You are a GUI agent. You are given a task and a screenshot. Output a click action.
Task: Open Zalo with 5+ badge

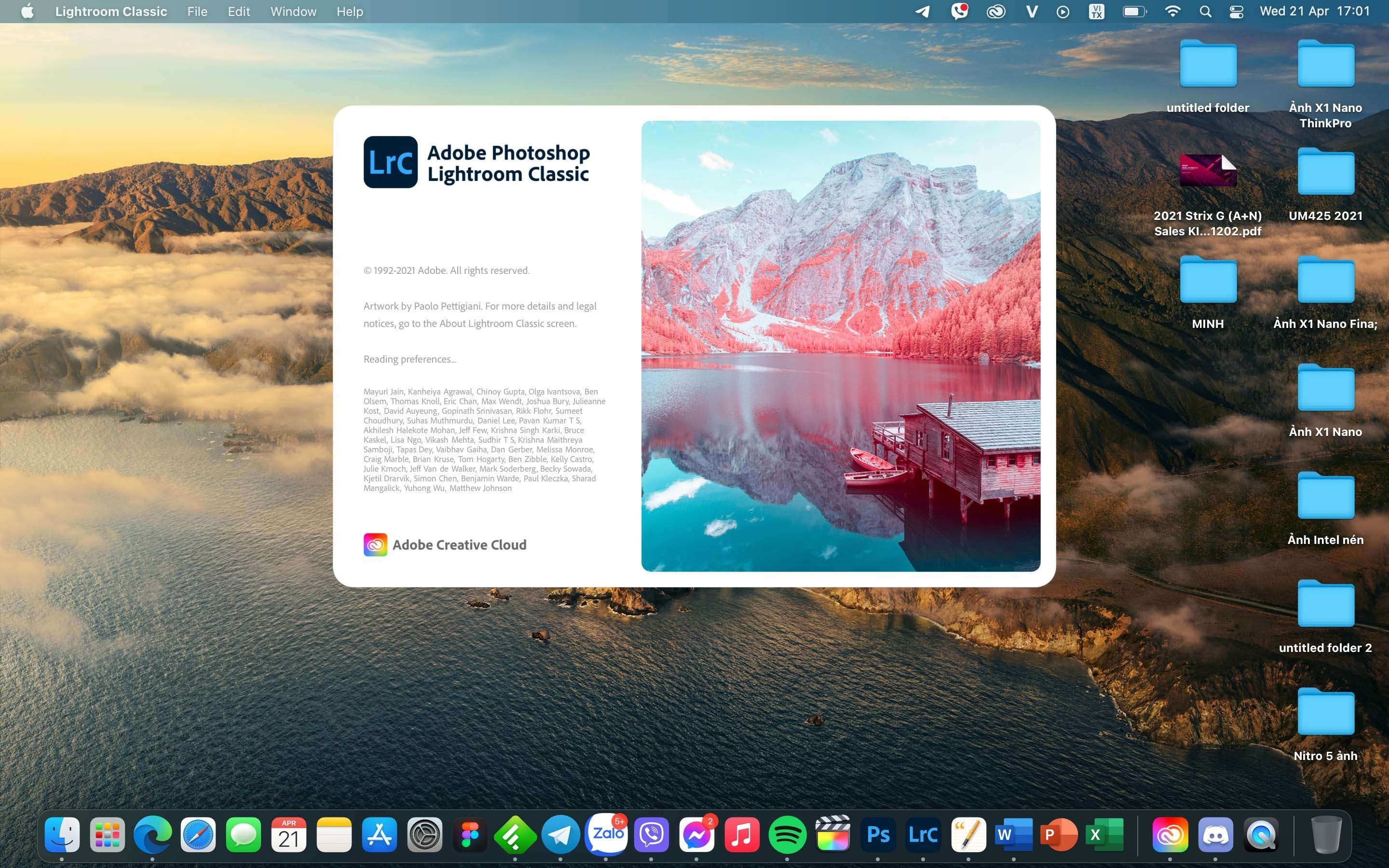(x=606, y=834)
